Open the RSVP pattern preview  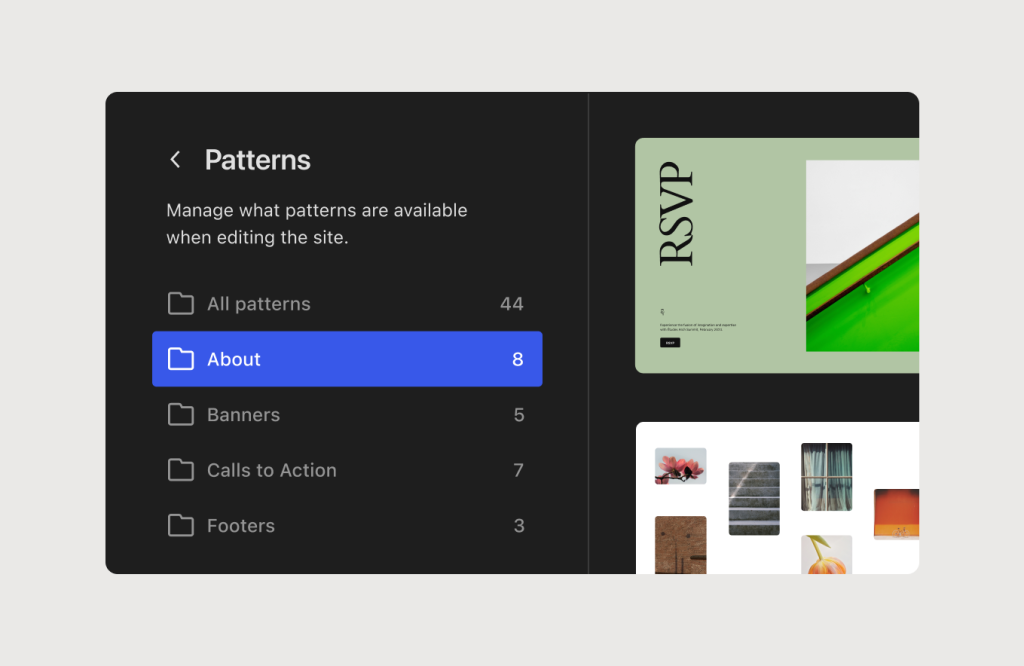click(790, 255)
